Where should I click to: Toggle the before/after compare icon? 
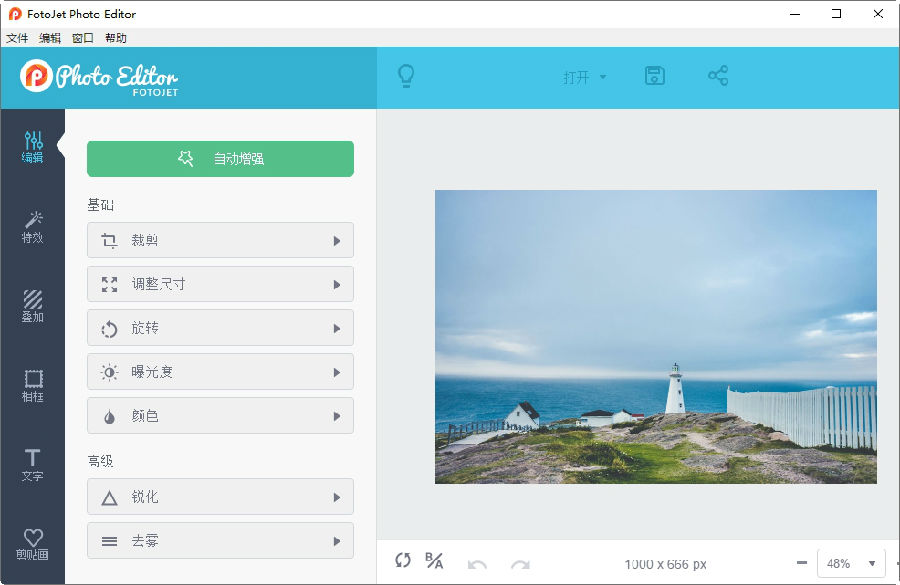(x=434, y=561)
